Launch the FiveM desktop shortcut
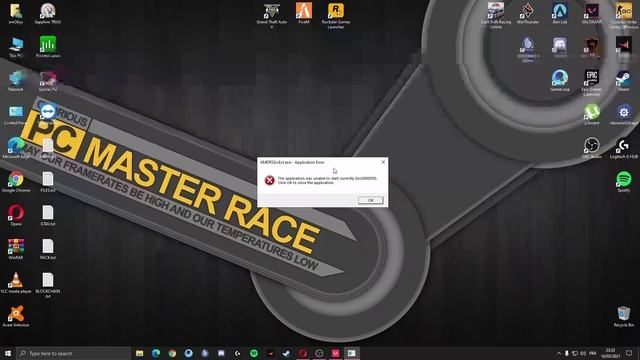The height and width of the screenshot is (360, 640). click(304, 13)
